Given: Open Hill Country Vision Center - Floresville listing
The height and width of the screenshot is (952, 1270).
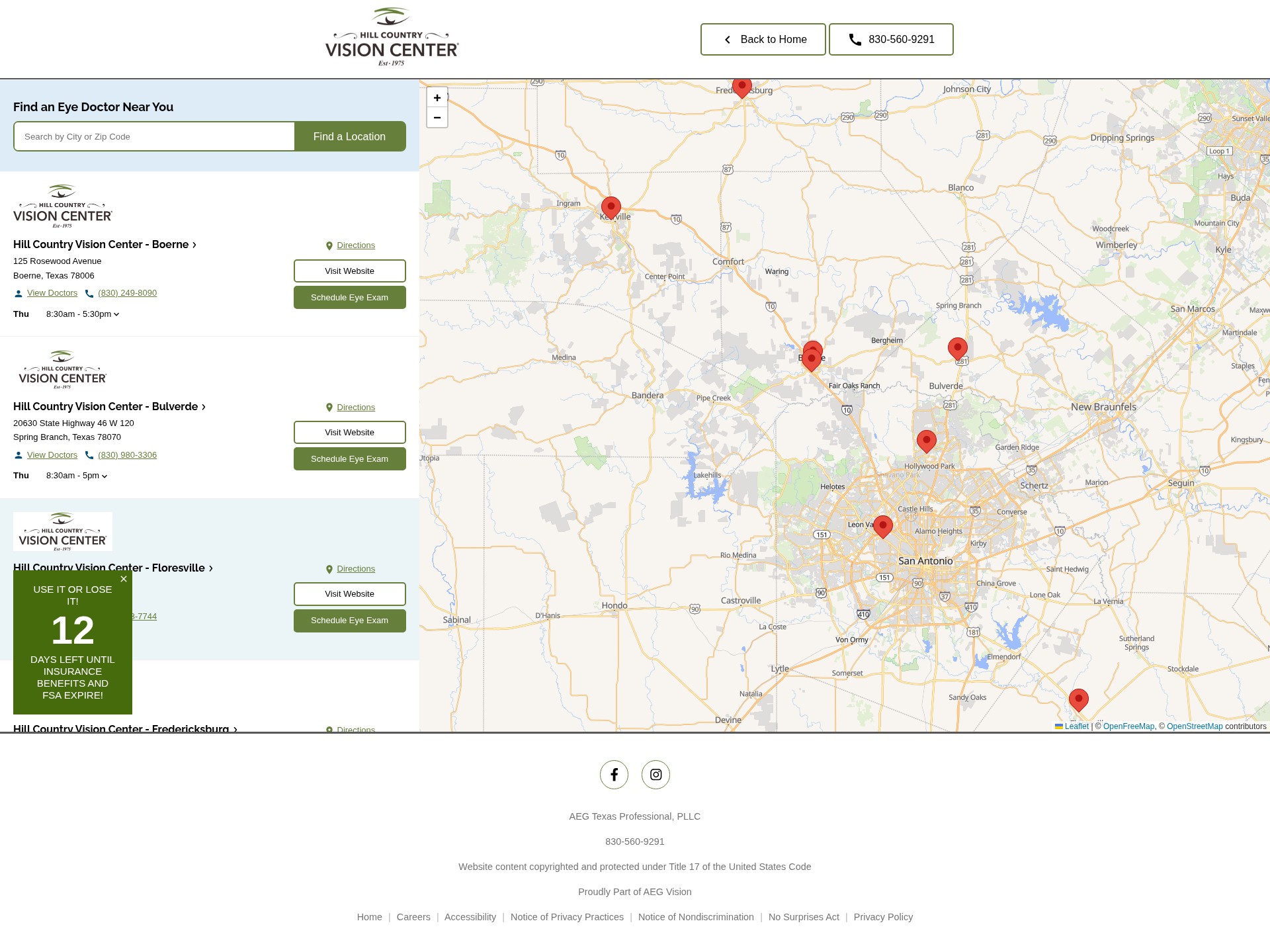Looking at the screenshot, I should tap(113, 568).
